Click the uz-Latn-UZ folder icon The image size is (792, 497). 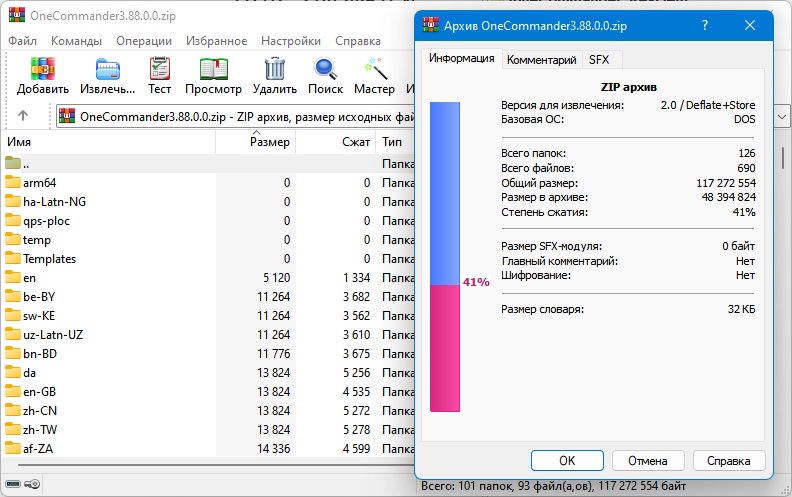[13, 334]
